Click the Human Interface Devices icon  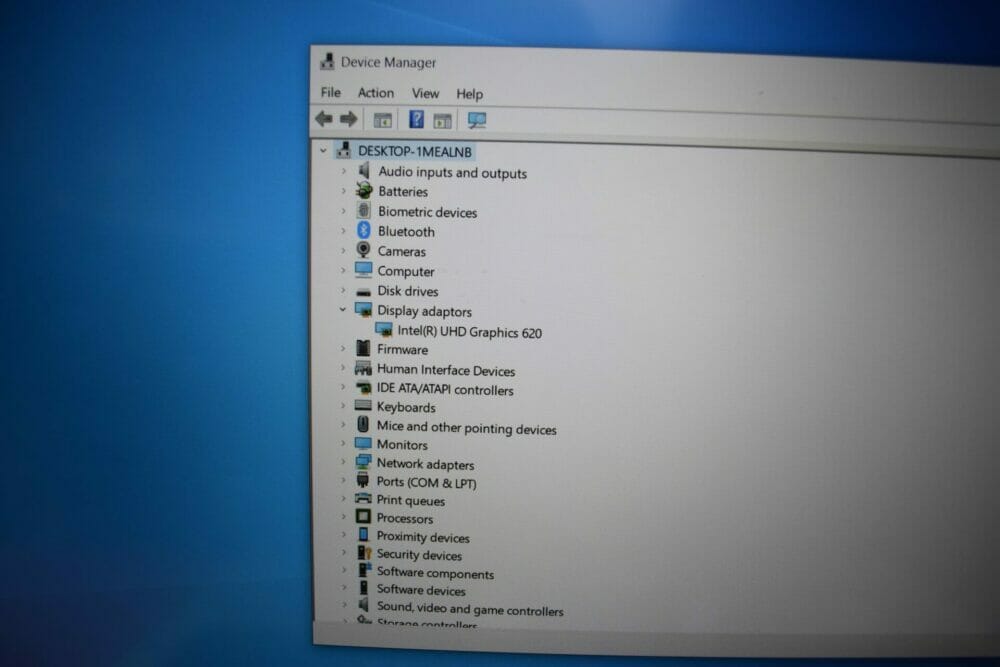(x=363, y=369)
